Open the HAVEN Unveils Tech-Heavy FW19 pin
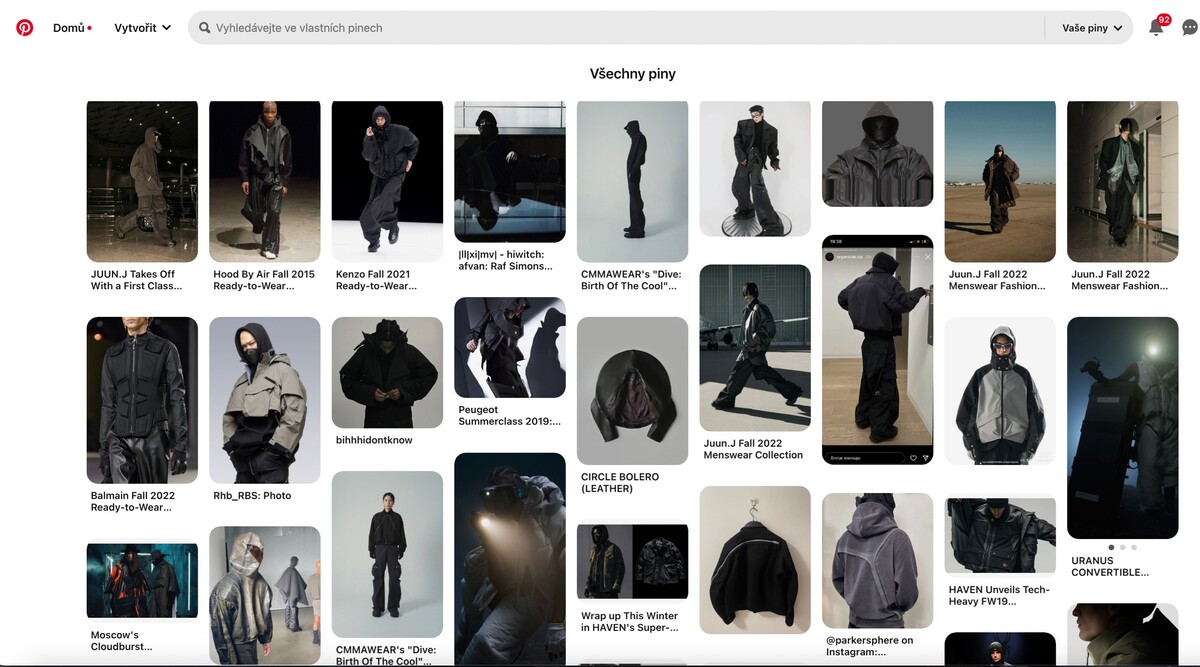Image resolution: width=1200 pixels, height=667 pixels. pos(999,536)
